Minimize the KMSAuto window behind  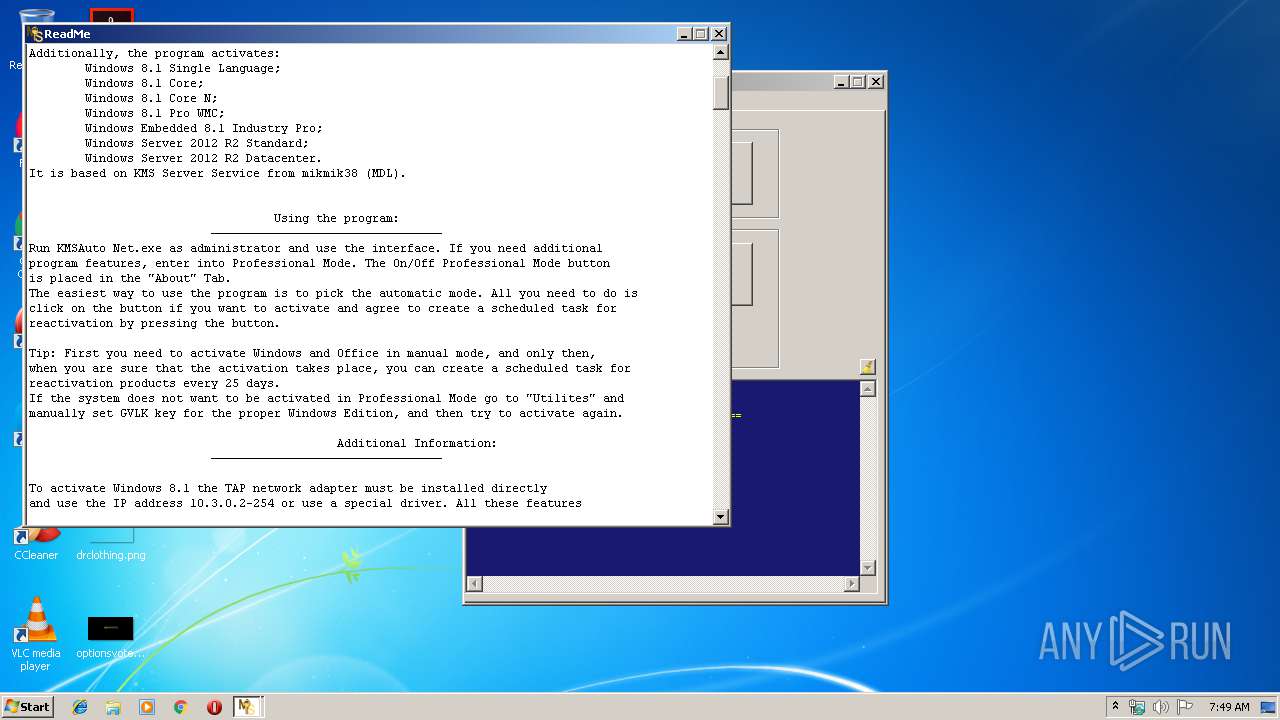tap(842, 82)
